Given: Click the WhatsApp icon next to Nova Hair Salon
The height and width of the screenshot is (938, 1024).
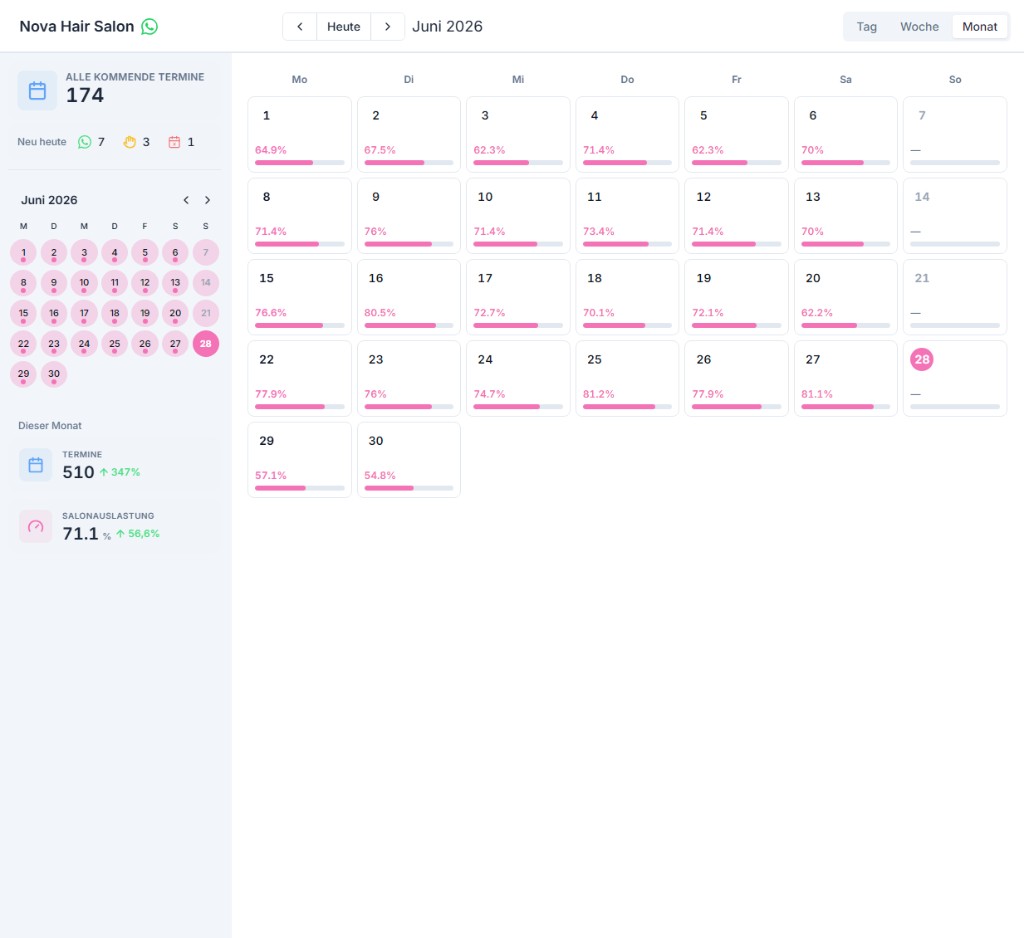Looking at the screenshot, I should click(150, 26).
